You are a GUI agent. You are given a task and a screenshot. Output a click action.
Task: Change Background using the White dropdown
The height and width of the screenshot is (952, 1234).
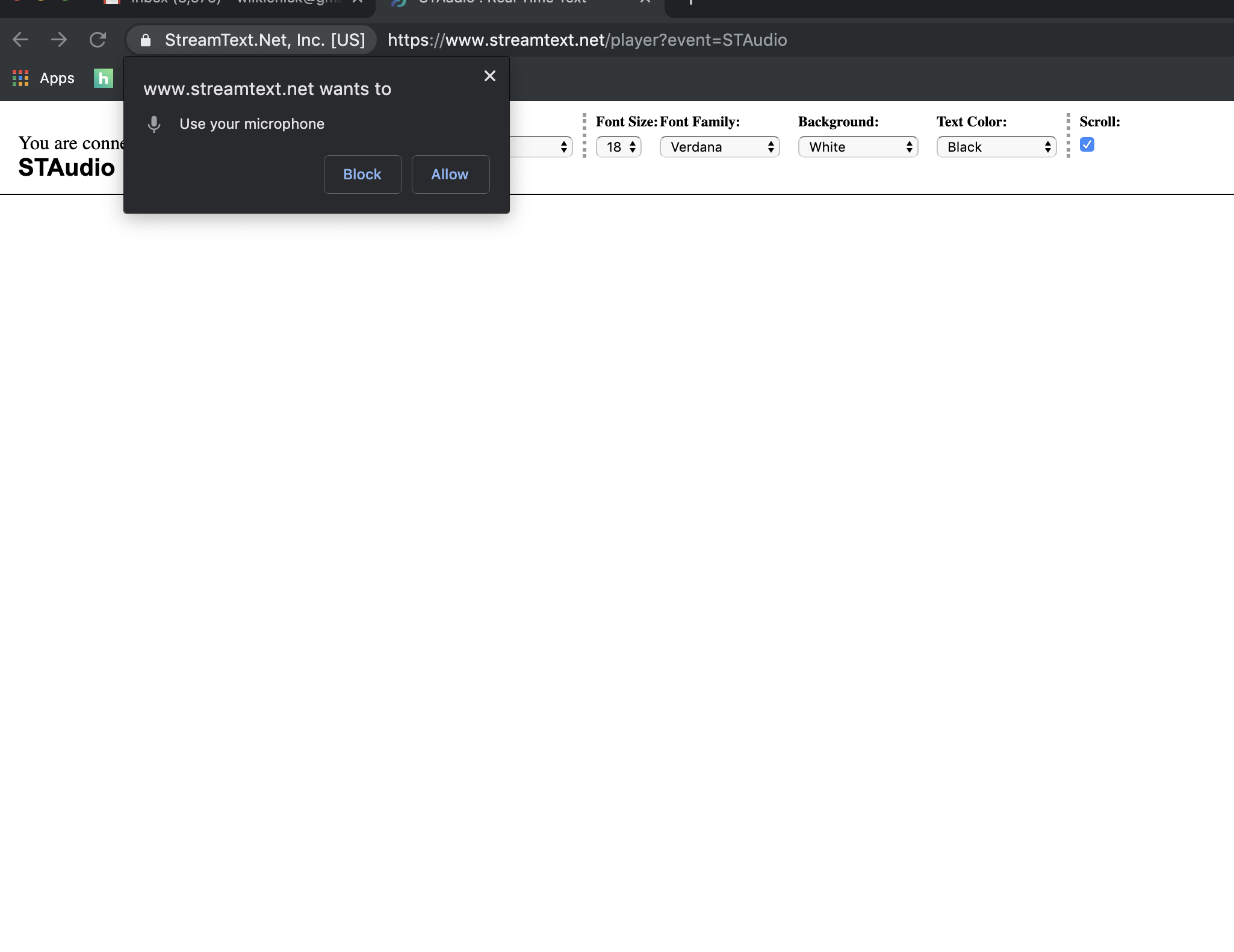[x=858, y=147]
